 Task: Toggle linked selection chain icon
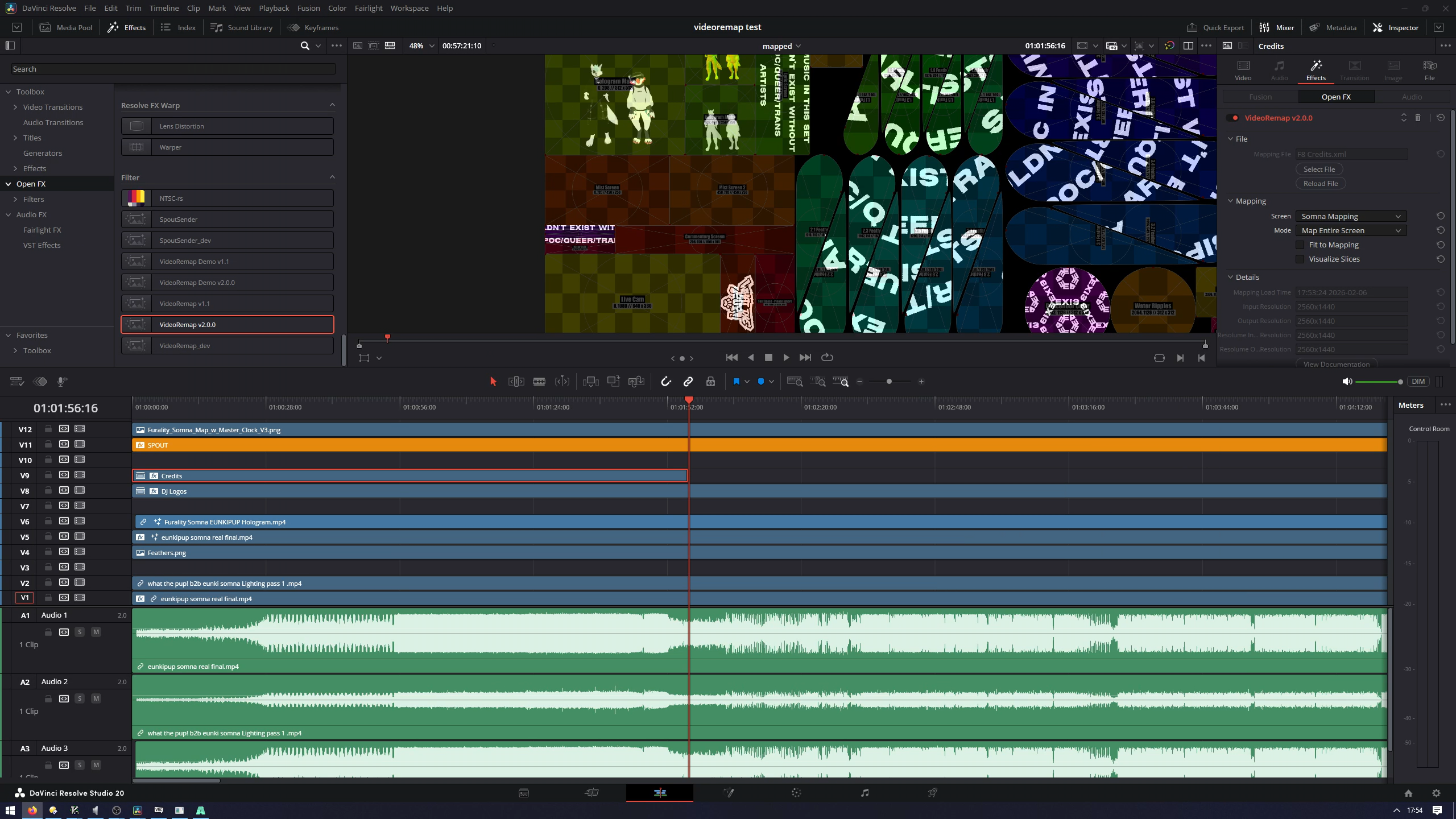click(688, 382)
